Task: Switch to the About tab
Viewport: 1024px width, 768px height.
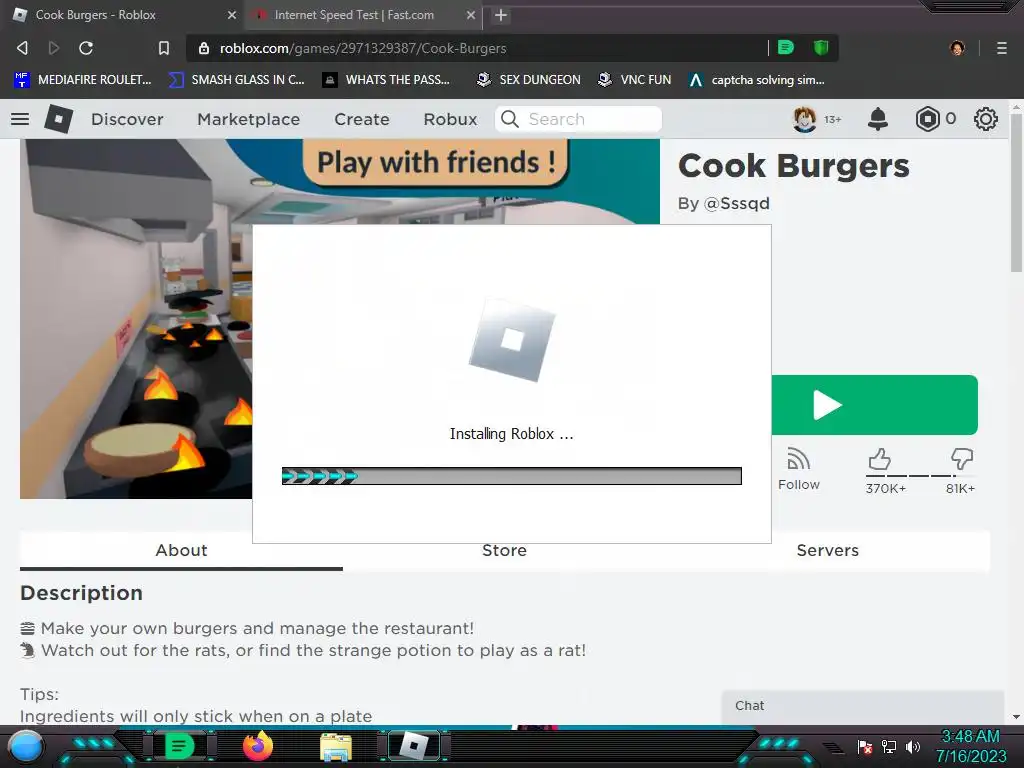Action: tap(182, 551)
